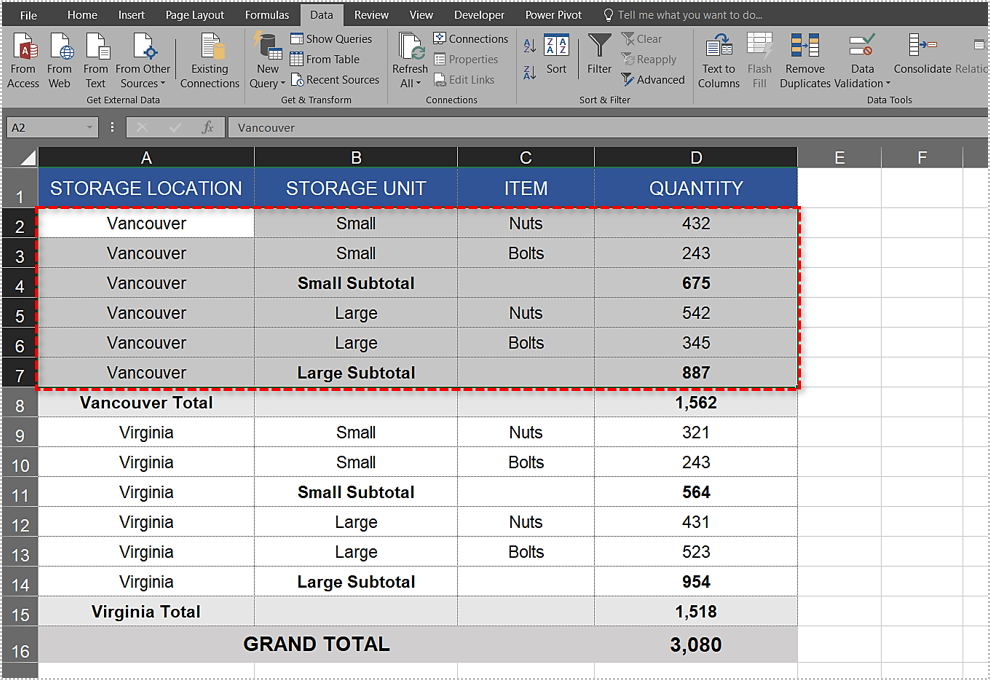Launch Text to Columns wizard
The width and height of the screenshot is (990, 680).
coord(718,60)
